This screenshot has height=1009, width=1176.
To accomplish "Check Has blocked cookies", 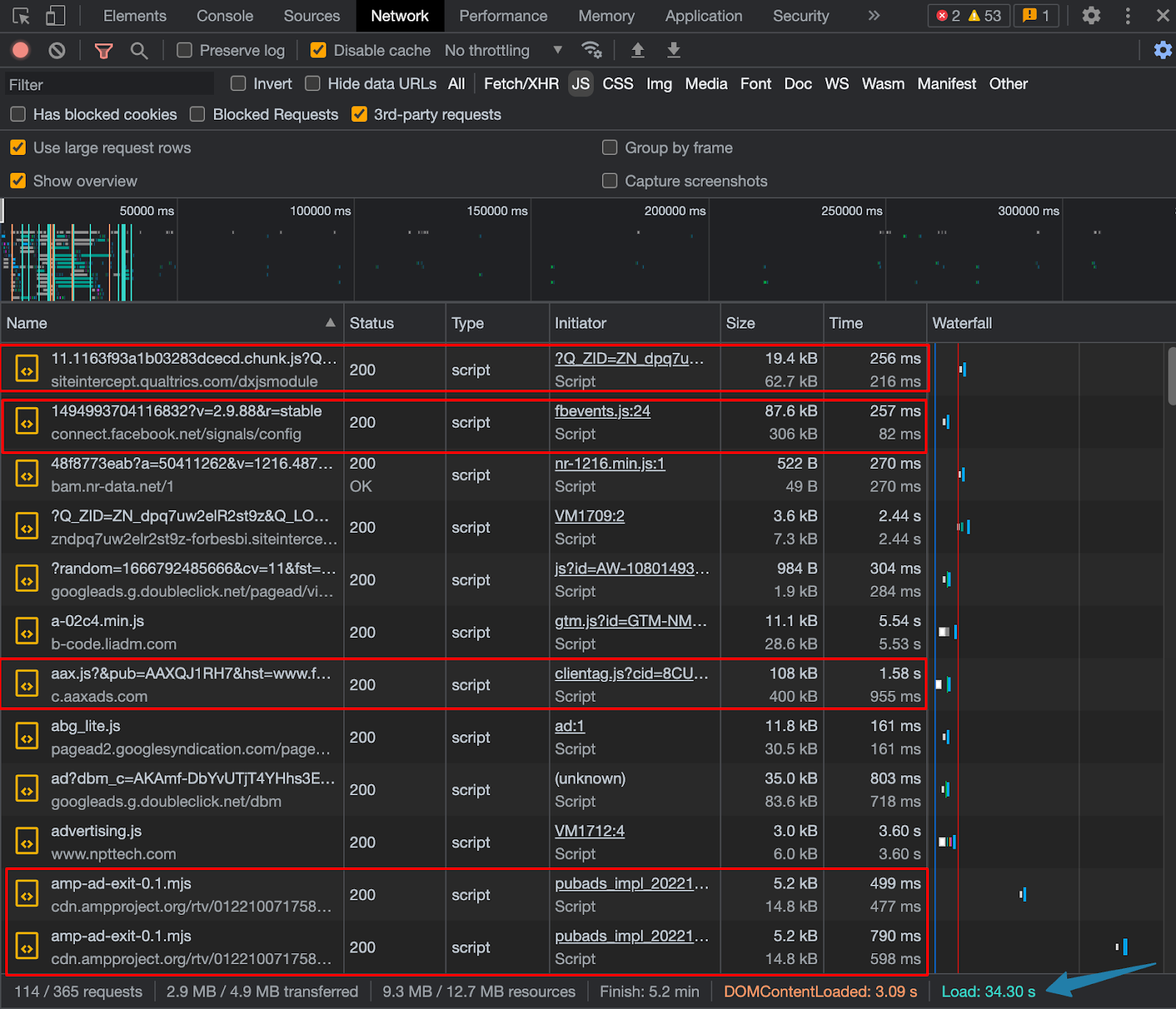I will coord(18,114).
